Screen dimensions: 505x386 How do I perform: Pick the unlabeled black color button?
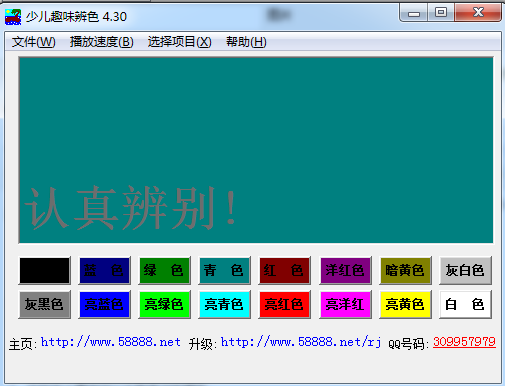pos(45,270)
